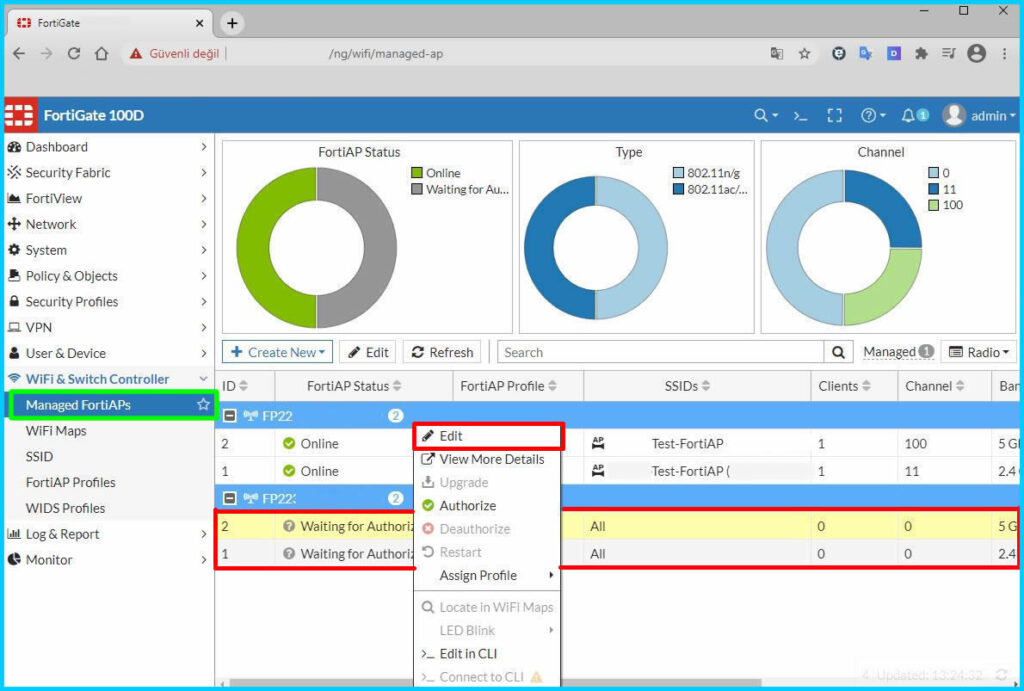Viewport: 1024px width, 691px height.
Task: Choose Edit in CLI in context menu
Action: click(x=487, y=654)
